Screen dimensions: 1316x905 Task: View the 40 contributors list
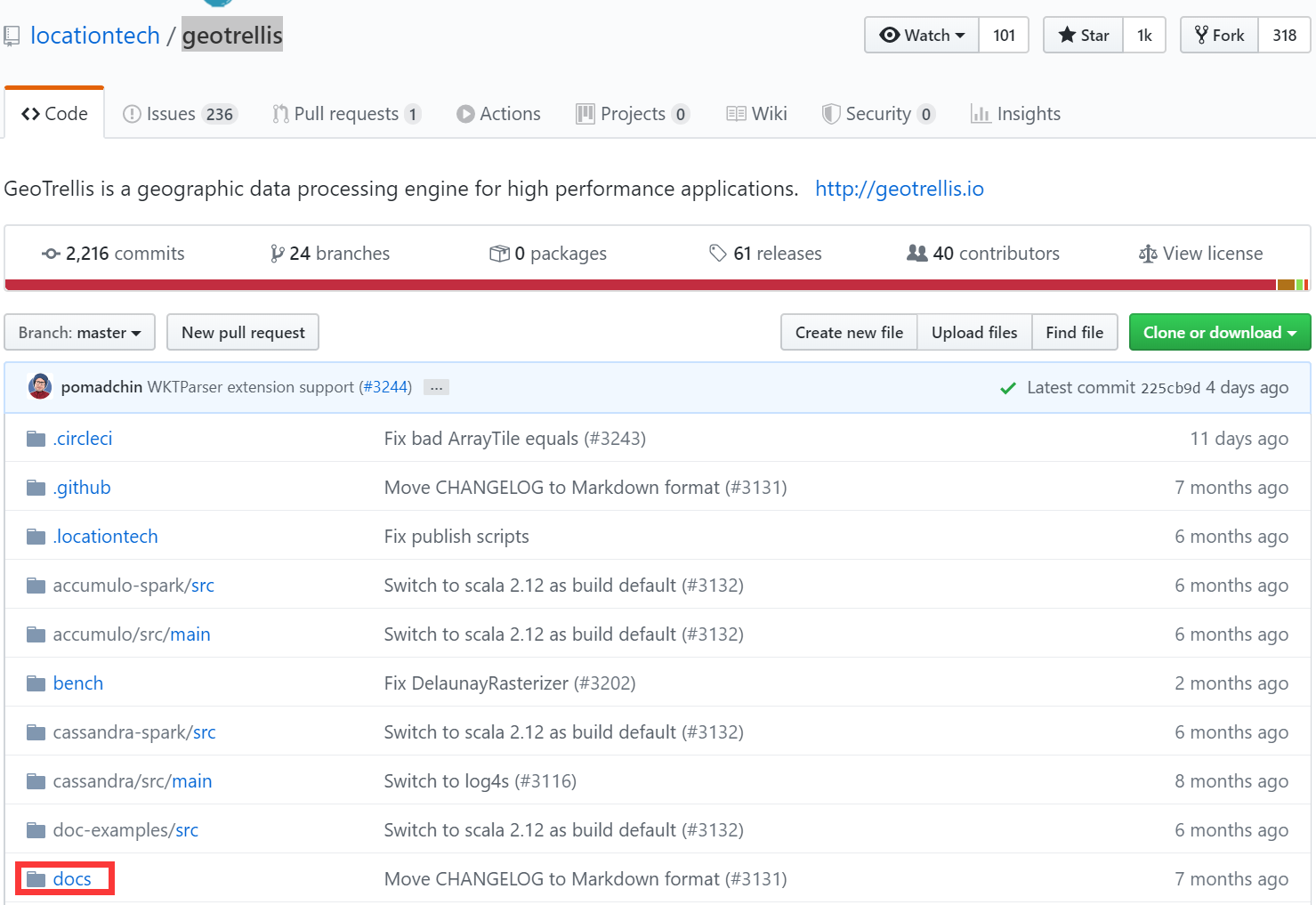pyautogui.click(x=983, y=254)
